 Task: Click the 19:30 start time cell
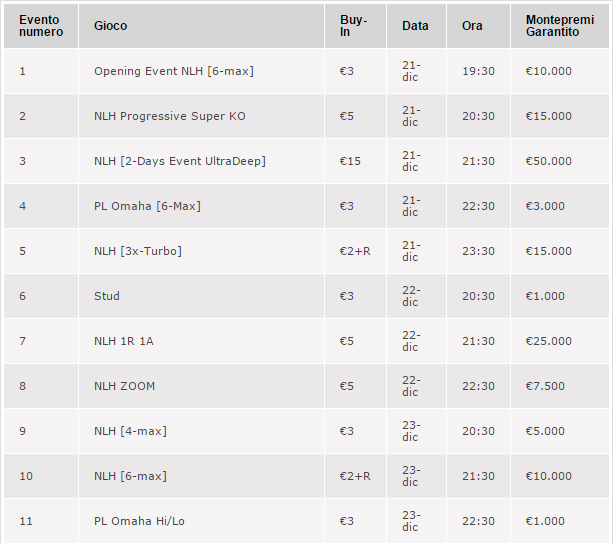point(479,71)
